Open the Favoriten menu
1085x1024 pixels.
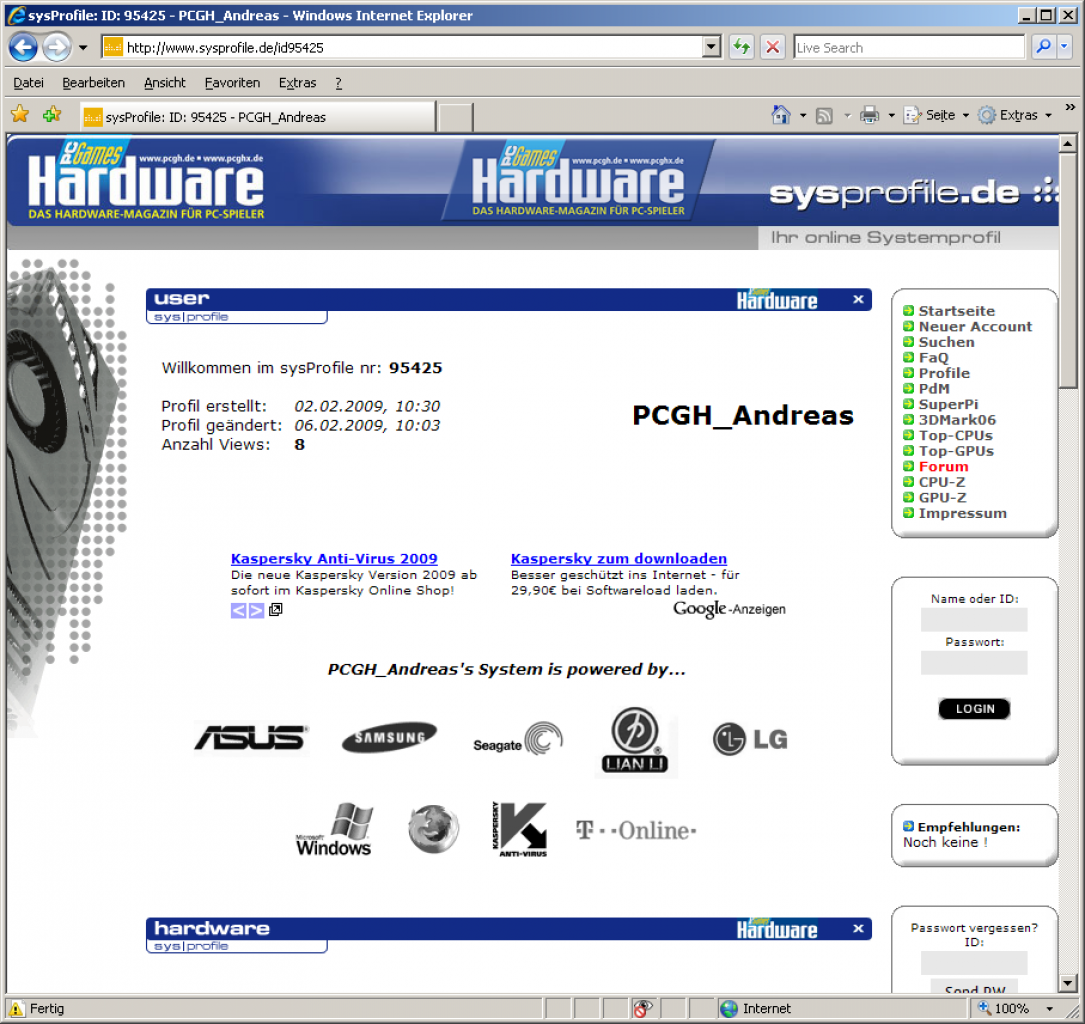pos(232,83)
